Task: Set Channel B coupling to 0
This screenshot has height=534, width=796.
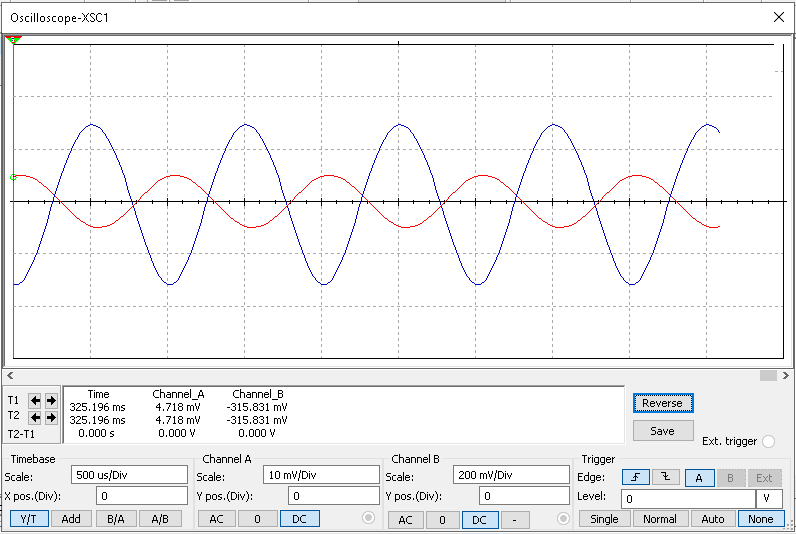Action: [442, 520]
